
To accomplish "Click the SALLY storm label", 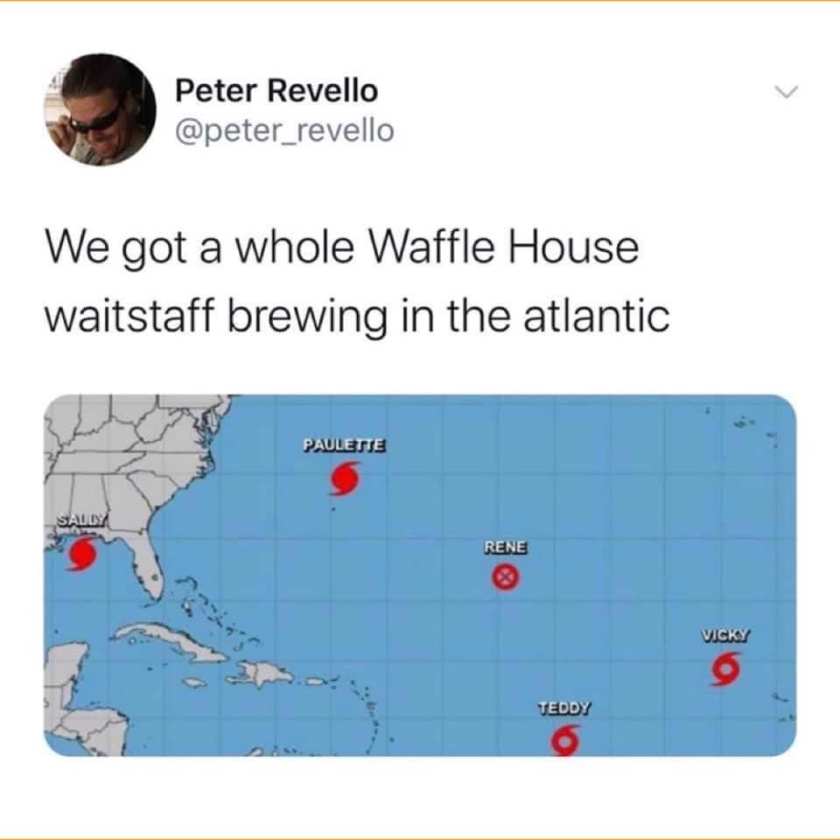I will click(83, 519).
